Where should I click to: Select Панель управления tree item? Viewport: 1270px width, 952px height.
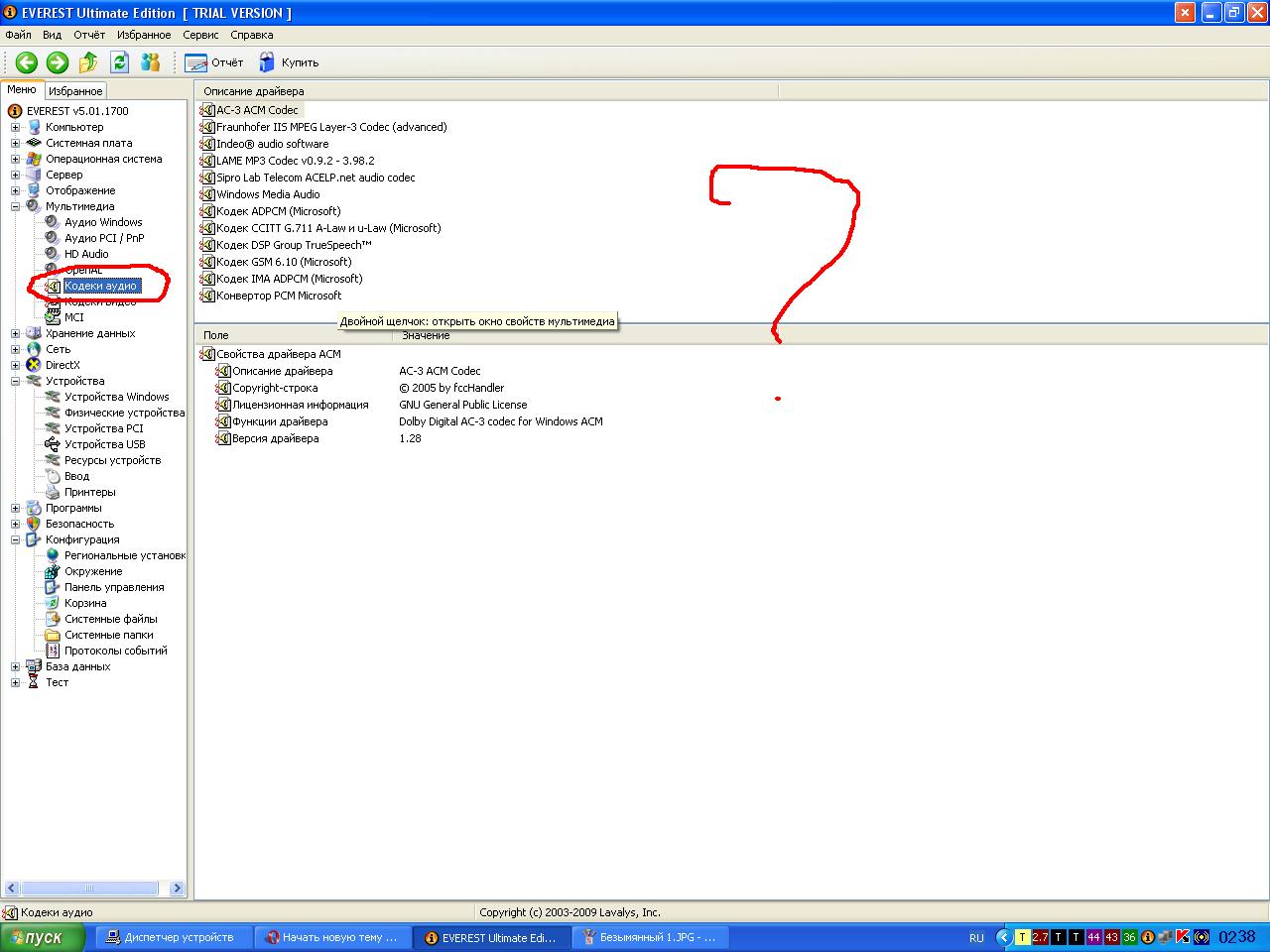tap(114, 587)
